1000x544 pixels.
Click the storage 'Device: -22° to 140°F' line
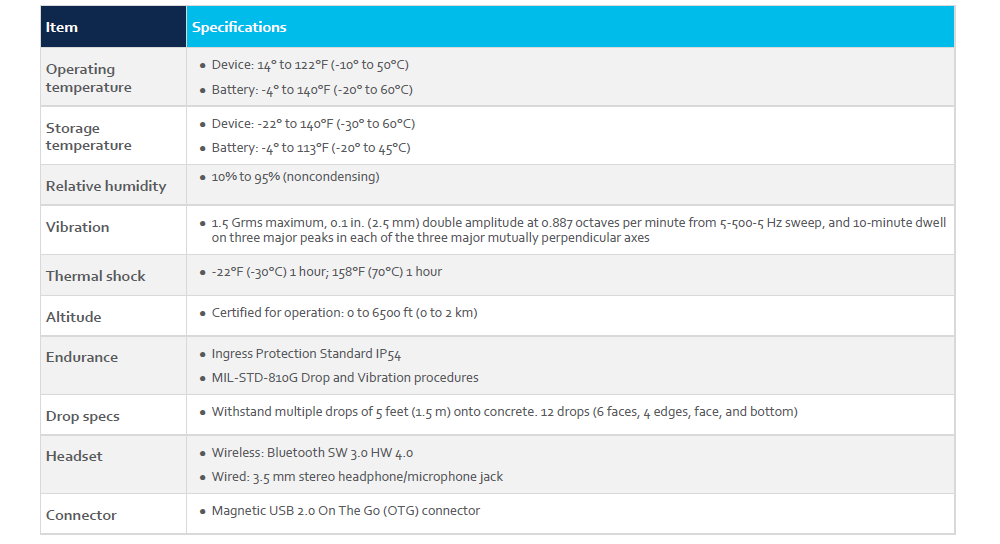point(313,124)
